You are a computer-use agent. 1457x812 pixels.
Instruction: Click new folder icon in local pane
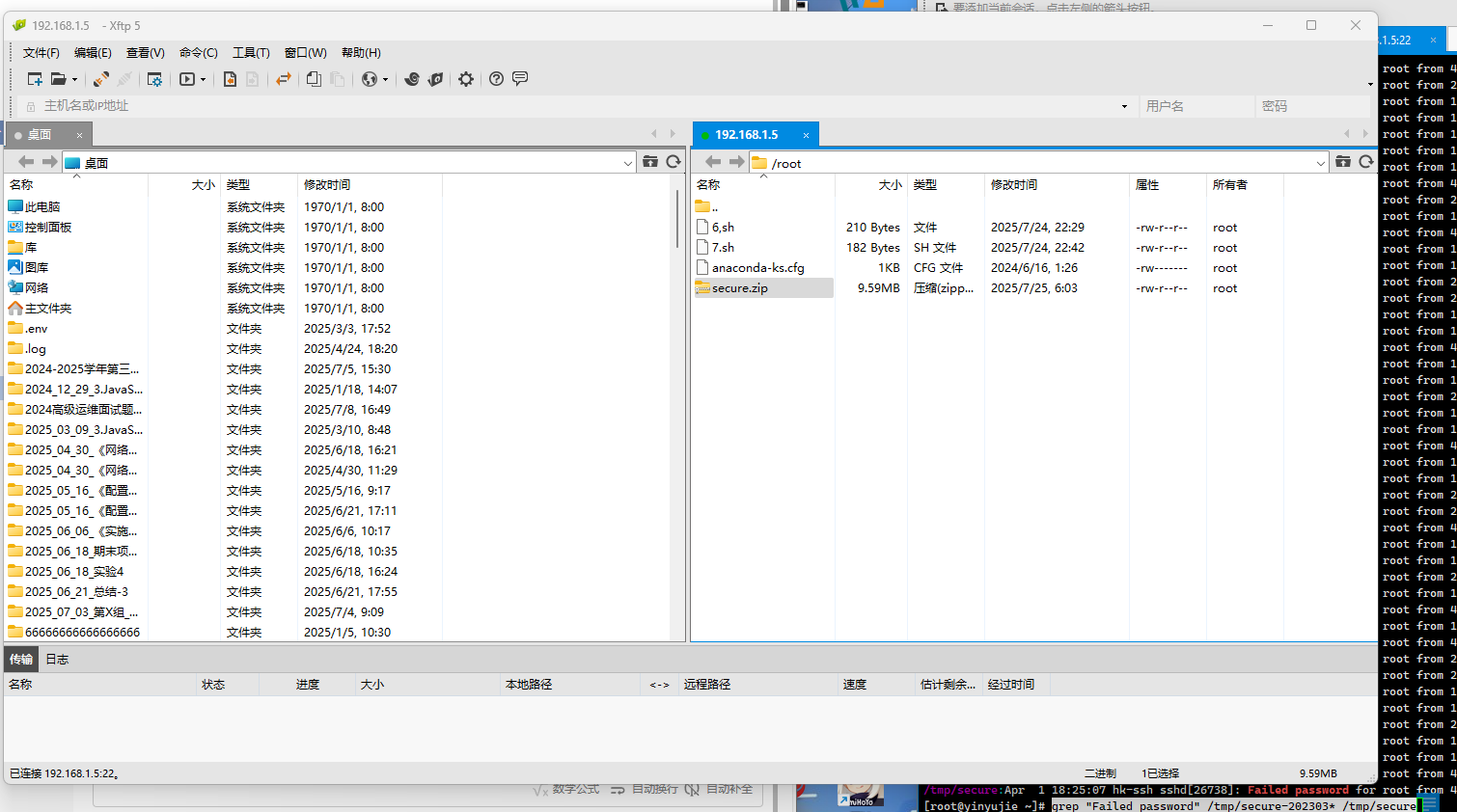(x=650, y=162)
